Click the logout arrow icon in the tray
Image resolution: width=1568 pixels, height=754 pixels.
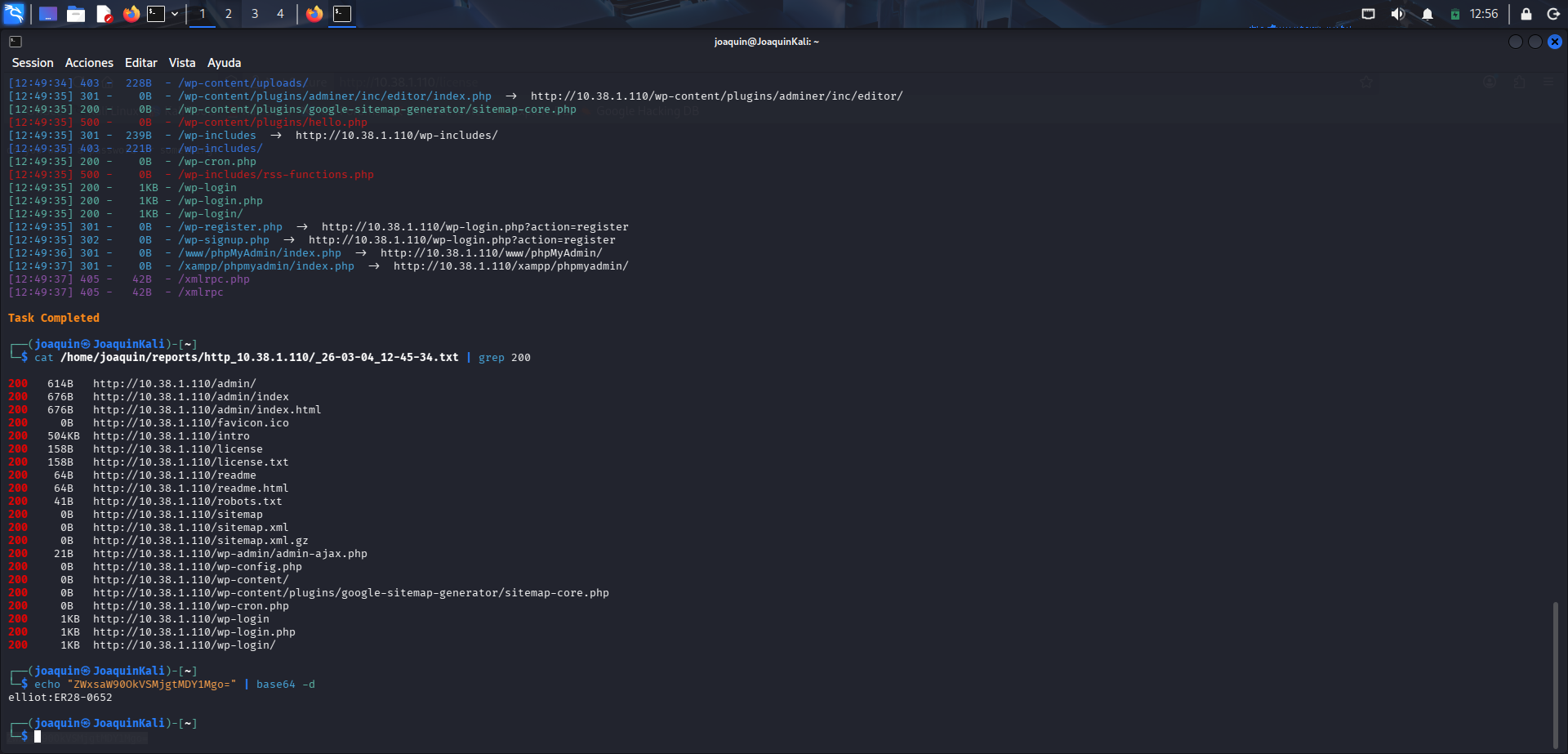point(1552,13)
